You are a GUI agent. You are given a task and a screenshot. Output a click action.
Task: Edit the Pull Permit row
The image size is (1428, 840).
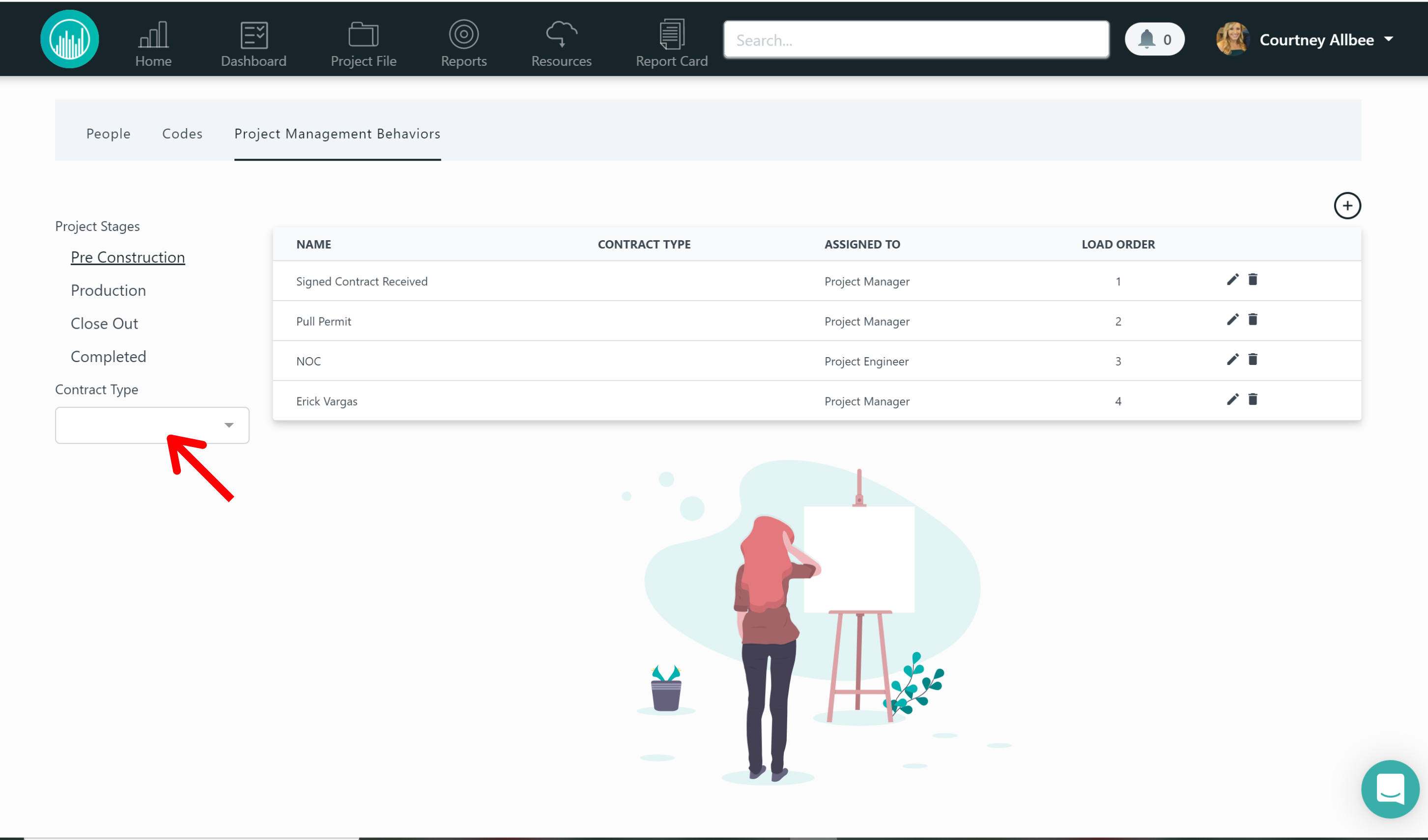click(1232, 320)
